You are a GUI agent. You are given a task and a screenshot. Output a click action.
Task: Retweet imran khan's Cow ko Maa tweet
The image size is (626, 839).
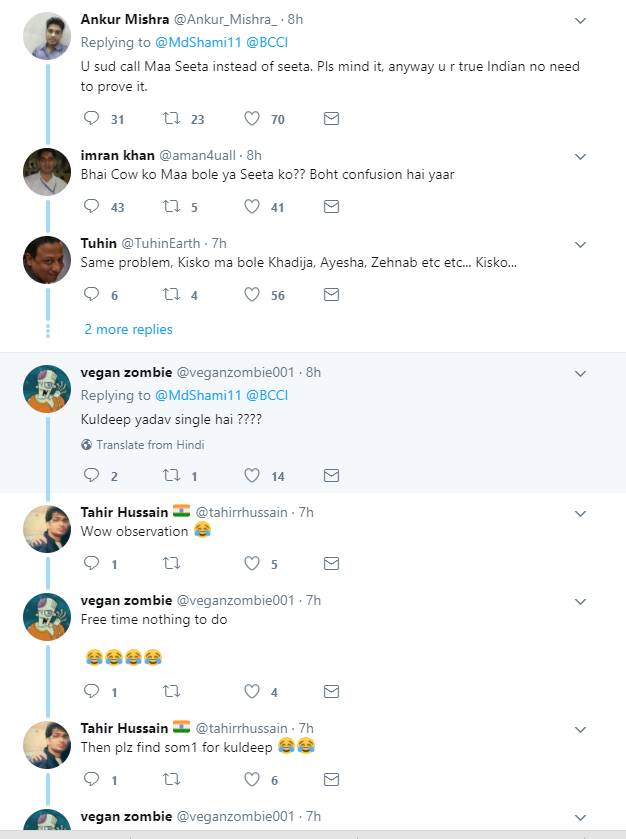coord(172,207)
